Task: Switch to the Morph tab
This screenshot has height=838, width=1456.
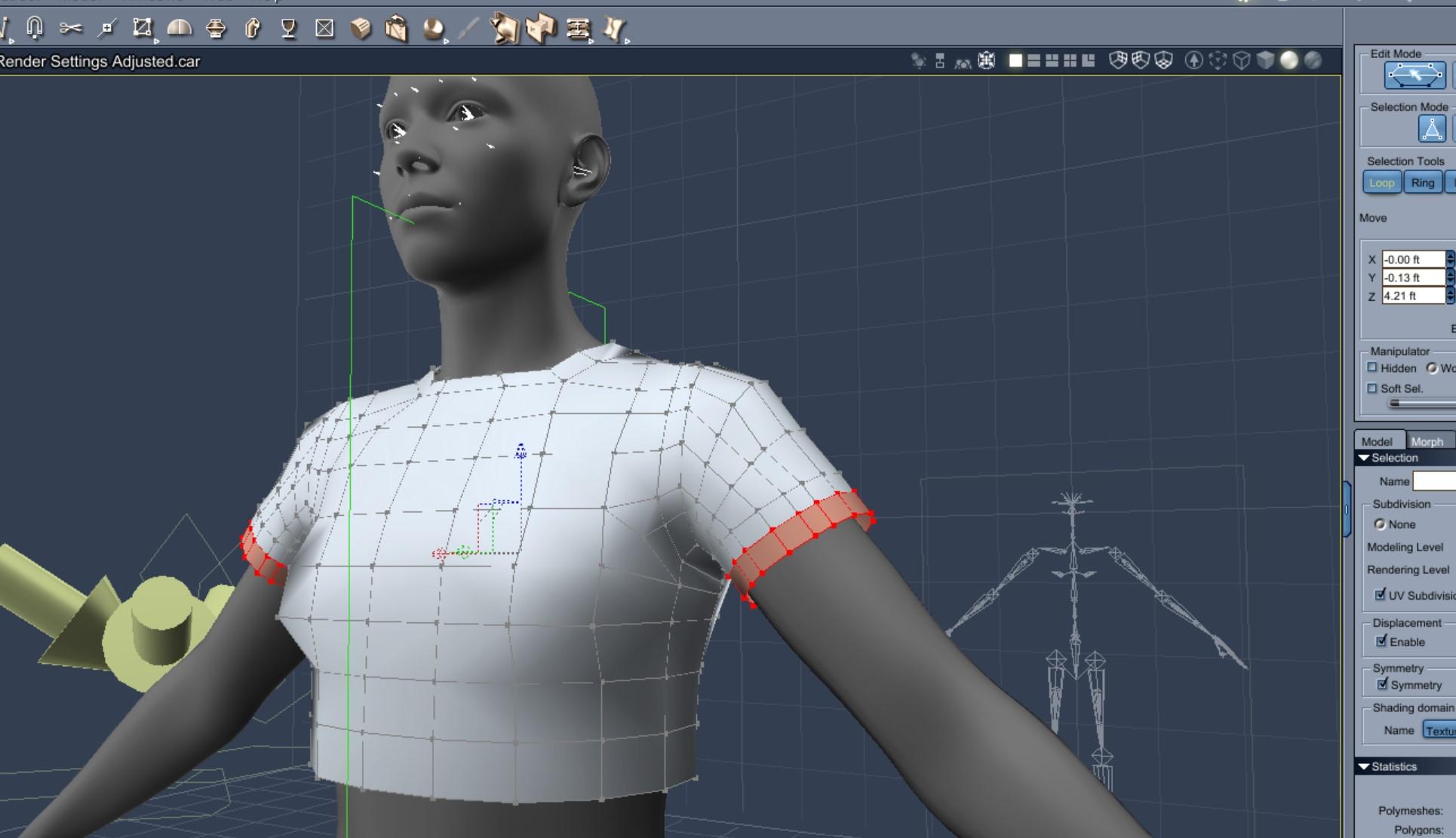Action: pyautogui.click(x=1427, y=441)
